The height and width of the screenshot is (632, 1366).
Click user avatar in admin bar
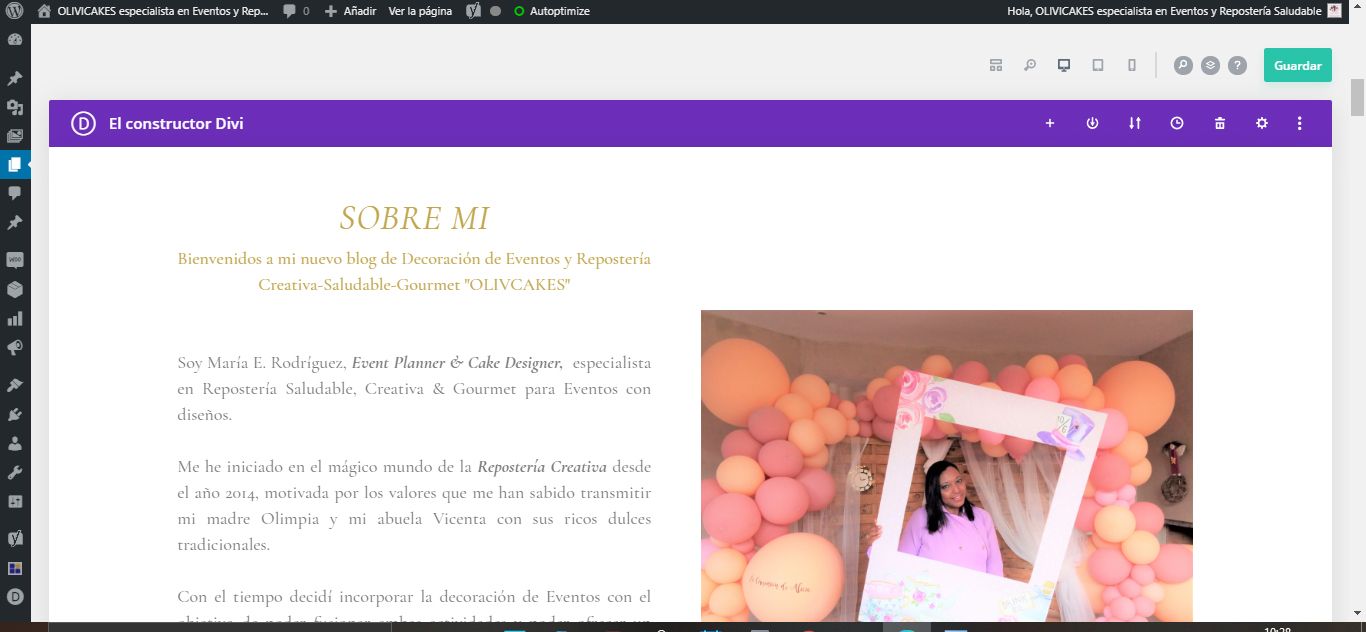point(1335,11)
